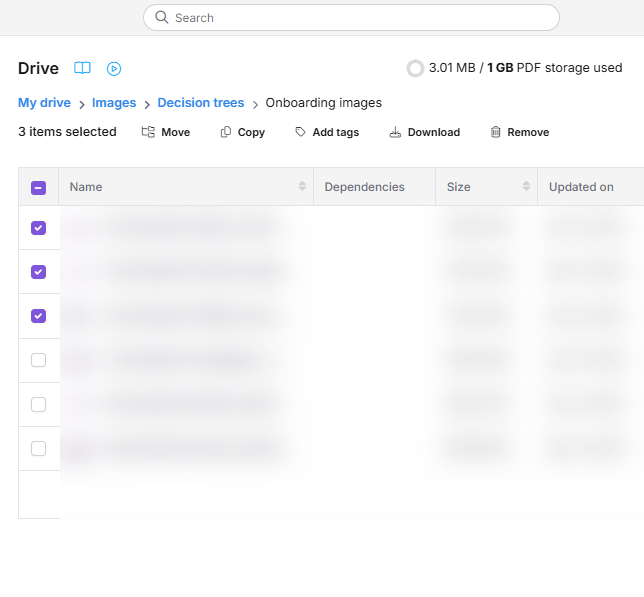Check the sixth row checkbox
Screen dimensions: 644x597
39,448
